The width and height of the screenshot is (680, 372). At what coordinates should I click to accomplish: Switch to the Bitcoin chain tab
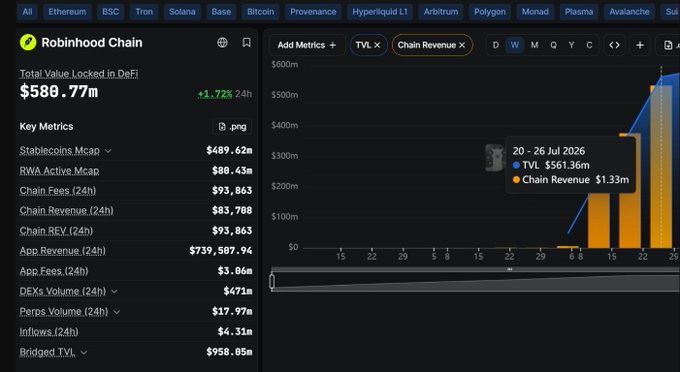click(x=260, y=12)
